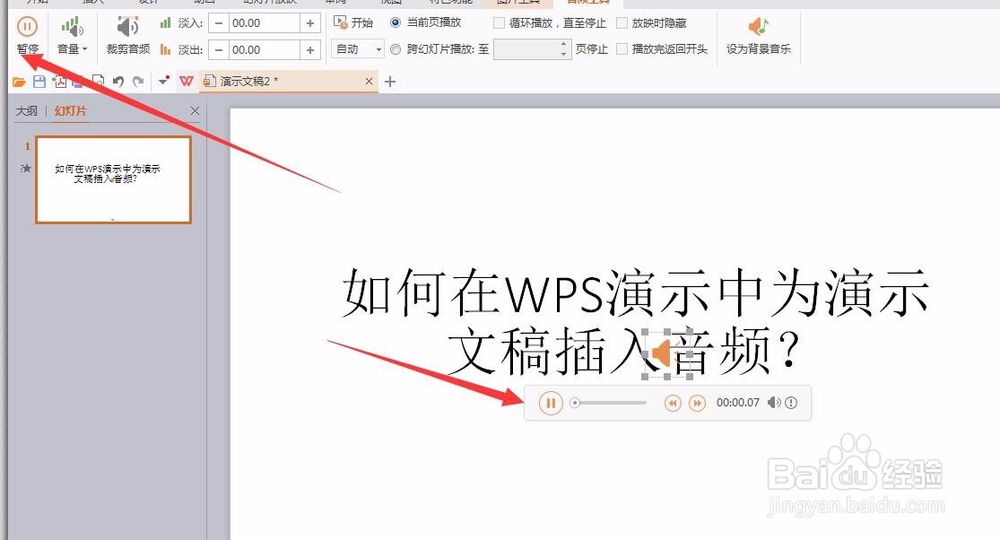Enable 循环播放，直至停止 checkbox

[x=499, y=23]
